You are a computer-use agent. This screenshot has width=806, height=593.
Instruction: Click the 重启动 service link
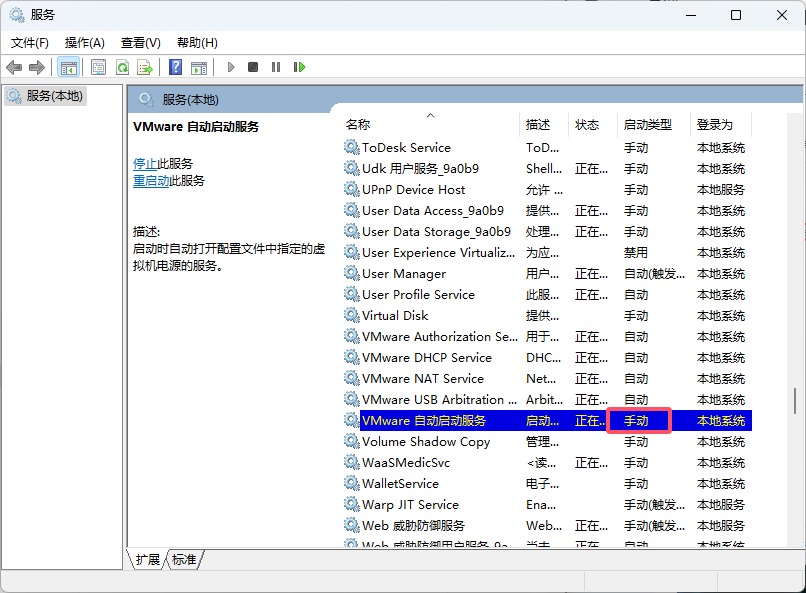pyautogui.click(x=151, y=180)
